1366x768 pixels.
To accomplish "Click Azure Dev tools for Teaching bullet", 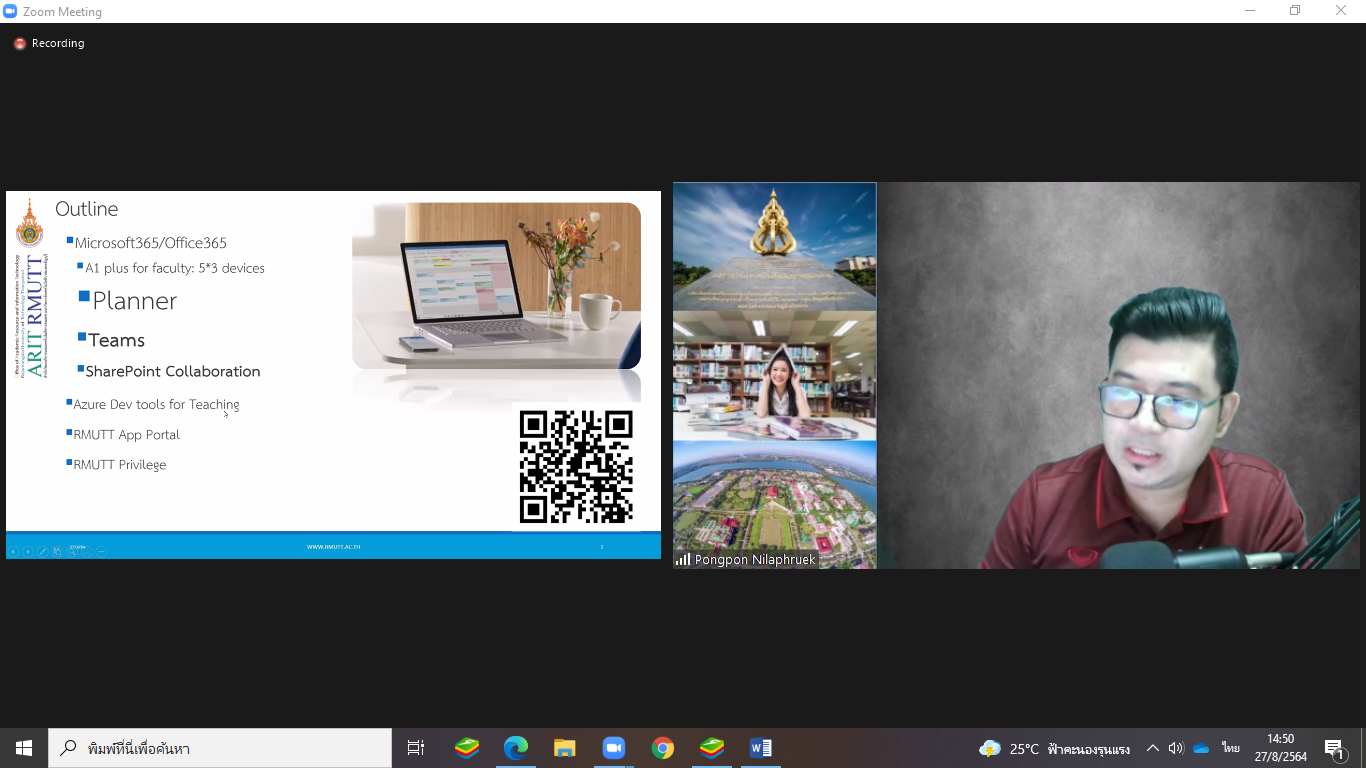I will tap(156, 404).
